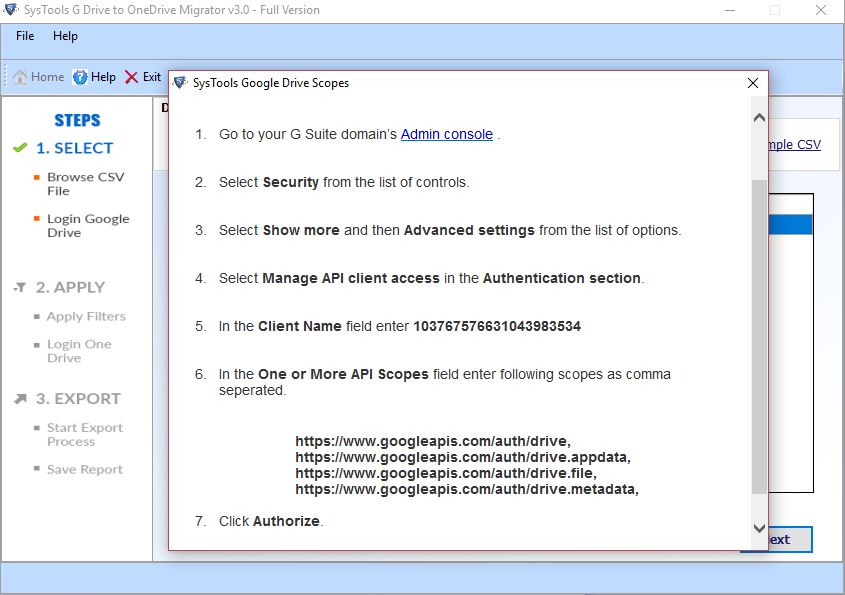
Task: Click the auth/drive.metadata scope URL
Action: tap(467, 489)
